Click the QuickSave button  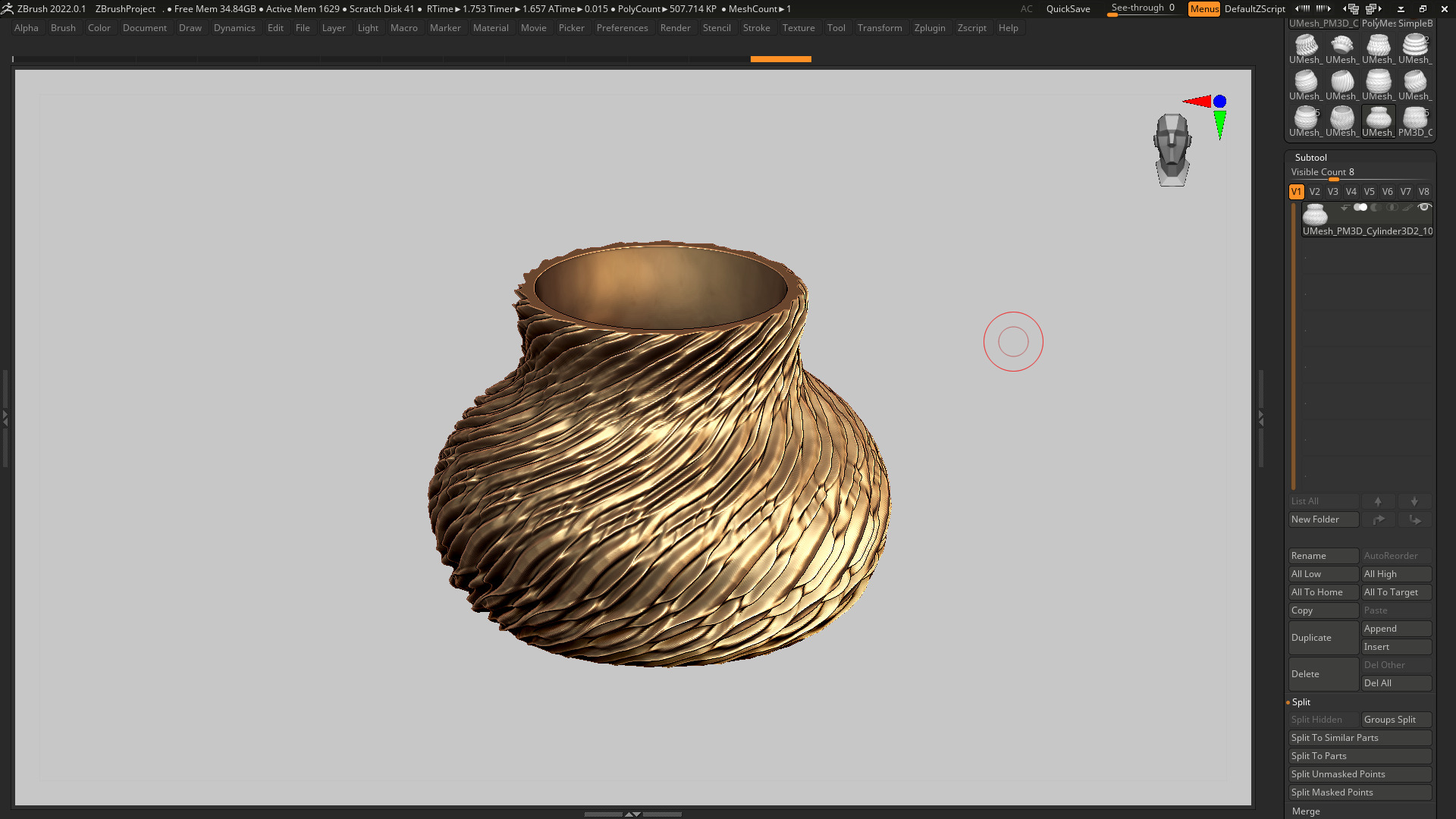(1068, 9)
